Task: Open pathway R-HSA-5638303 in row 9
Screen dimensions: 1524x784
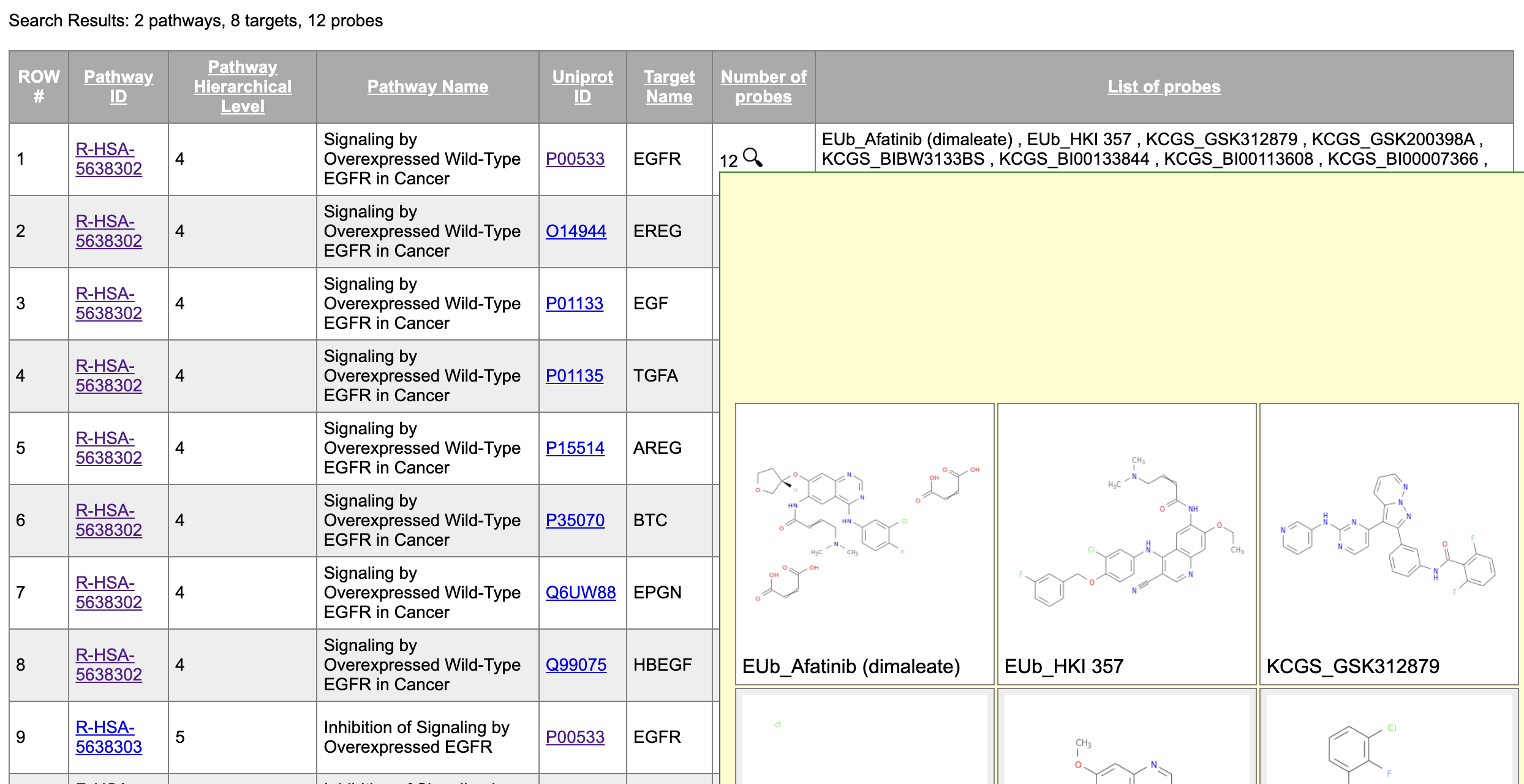Action: click(x=108, y=737)
